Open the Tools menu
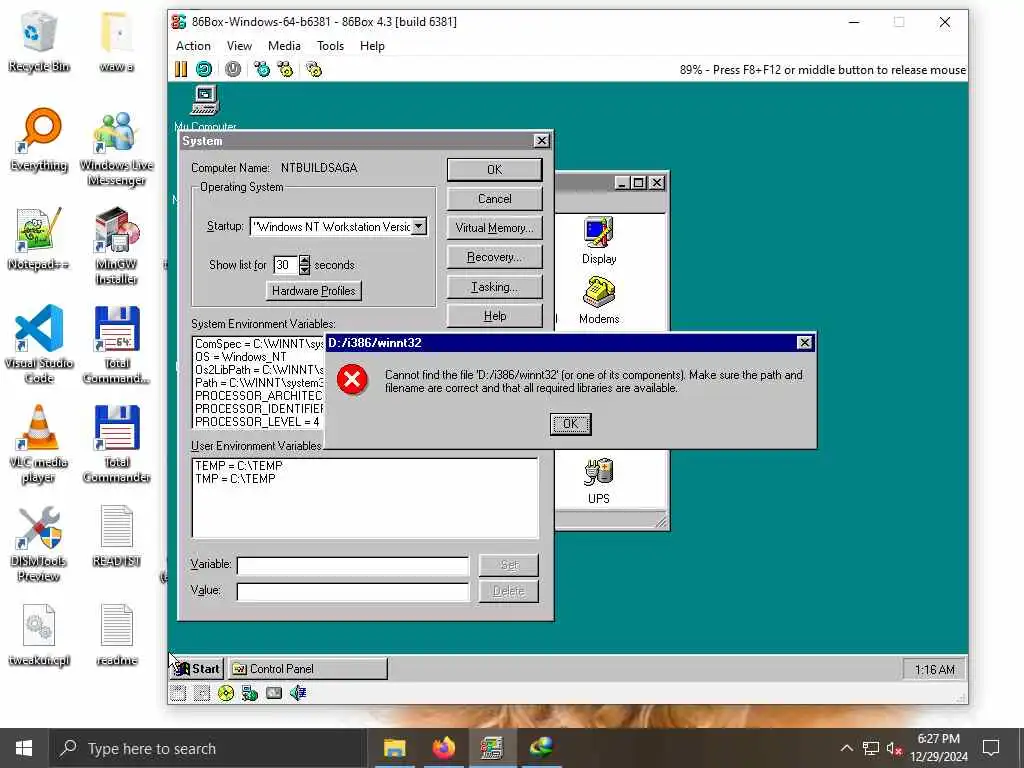The image size is (1024, 768). click(330, 46)
